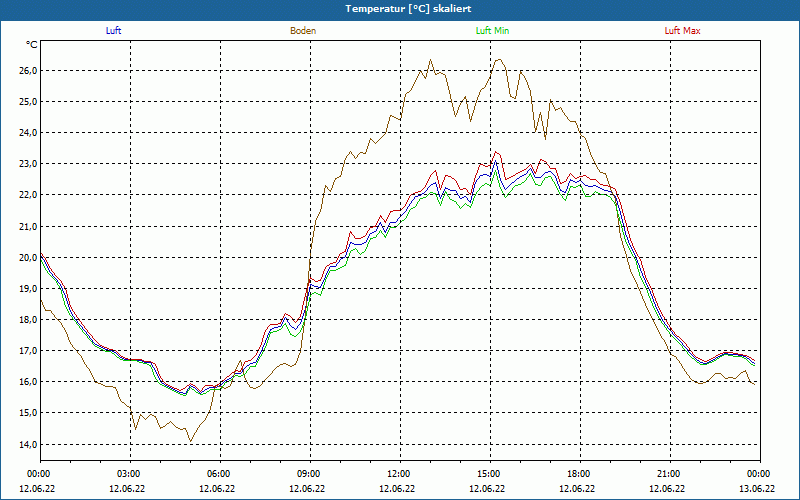This screenshot has height=500, width=800.
Task: Click the 06:00 time axis label
Action: [218, 474]
